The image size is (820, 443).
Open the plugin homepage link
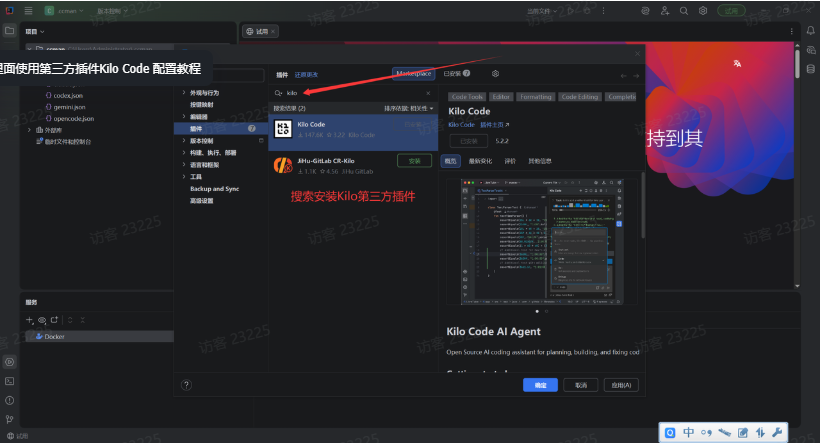(494, 125)
